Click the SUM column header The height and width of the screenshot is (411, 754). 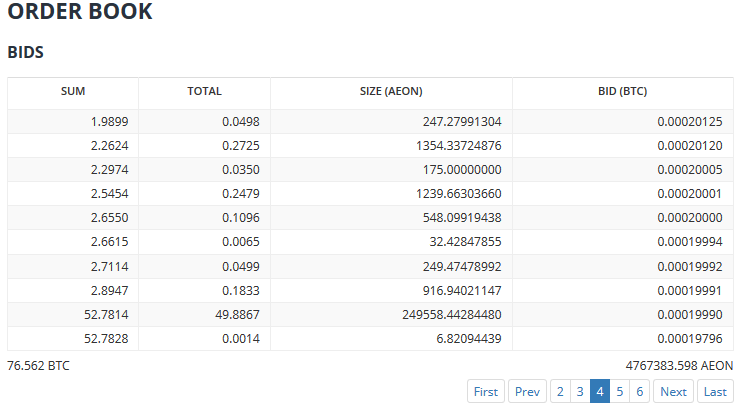pos(73,91)
